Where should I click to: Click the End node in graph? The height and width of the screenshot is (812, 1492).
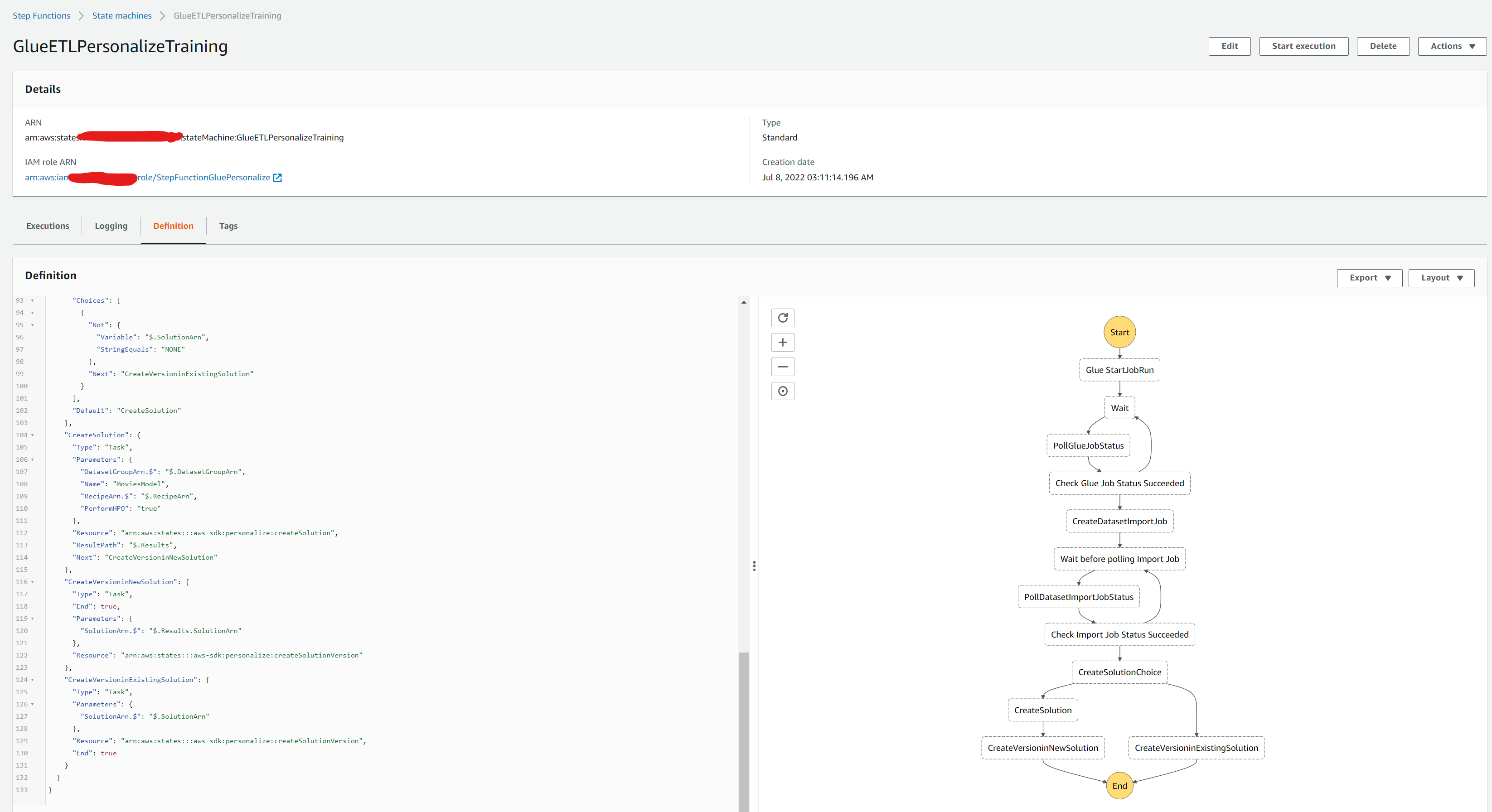point(1119,786)
